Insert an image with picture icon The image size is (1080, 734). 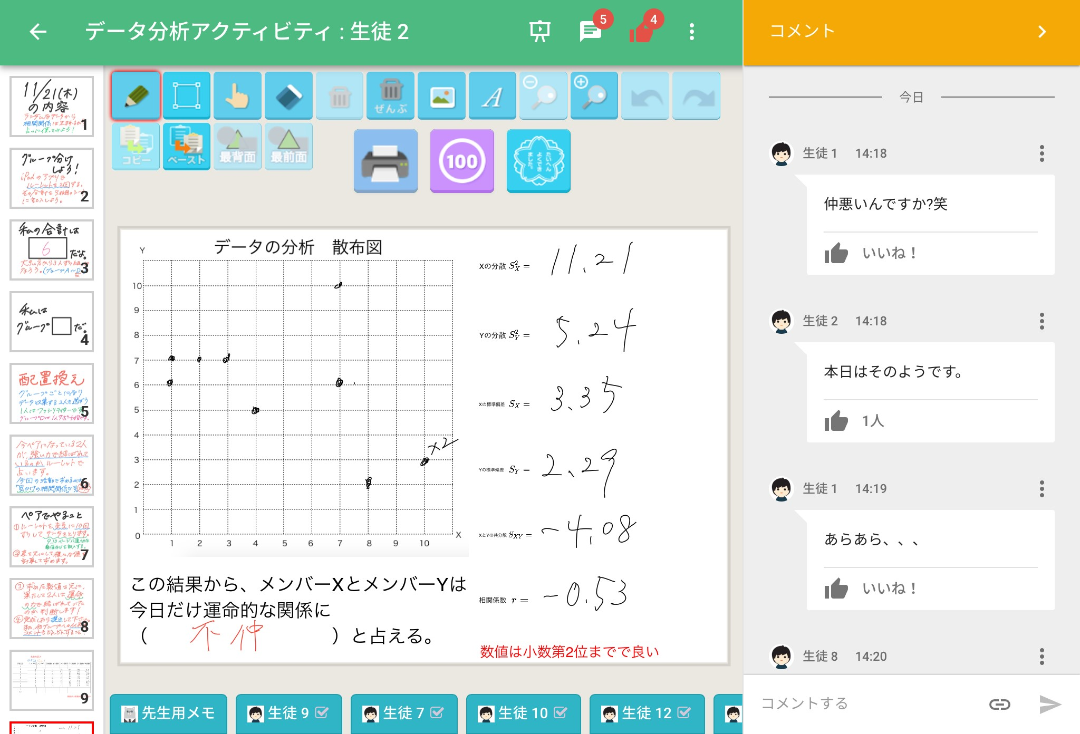click(x=442, y=96)
